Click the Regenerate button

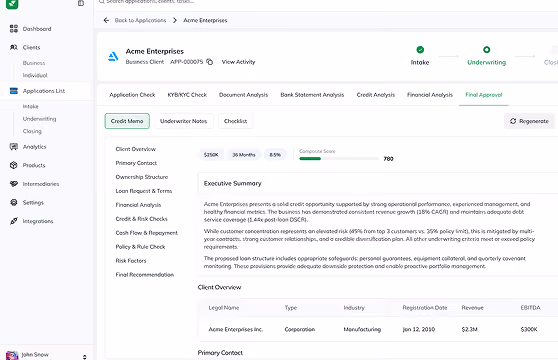pyautogui.click(x=529, y=121)
